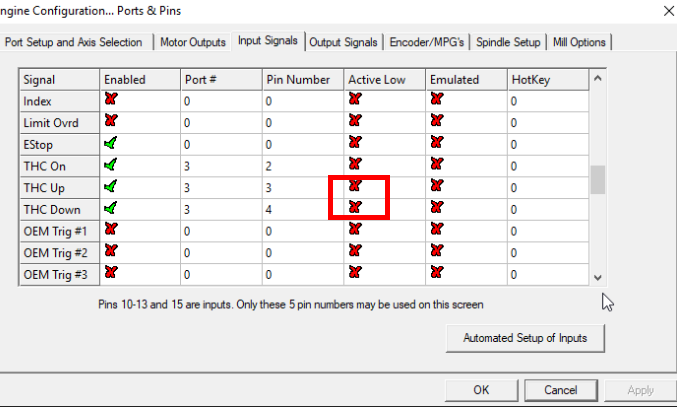Toggle the EStop Enabled green checkmark

[110, 143]
